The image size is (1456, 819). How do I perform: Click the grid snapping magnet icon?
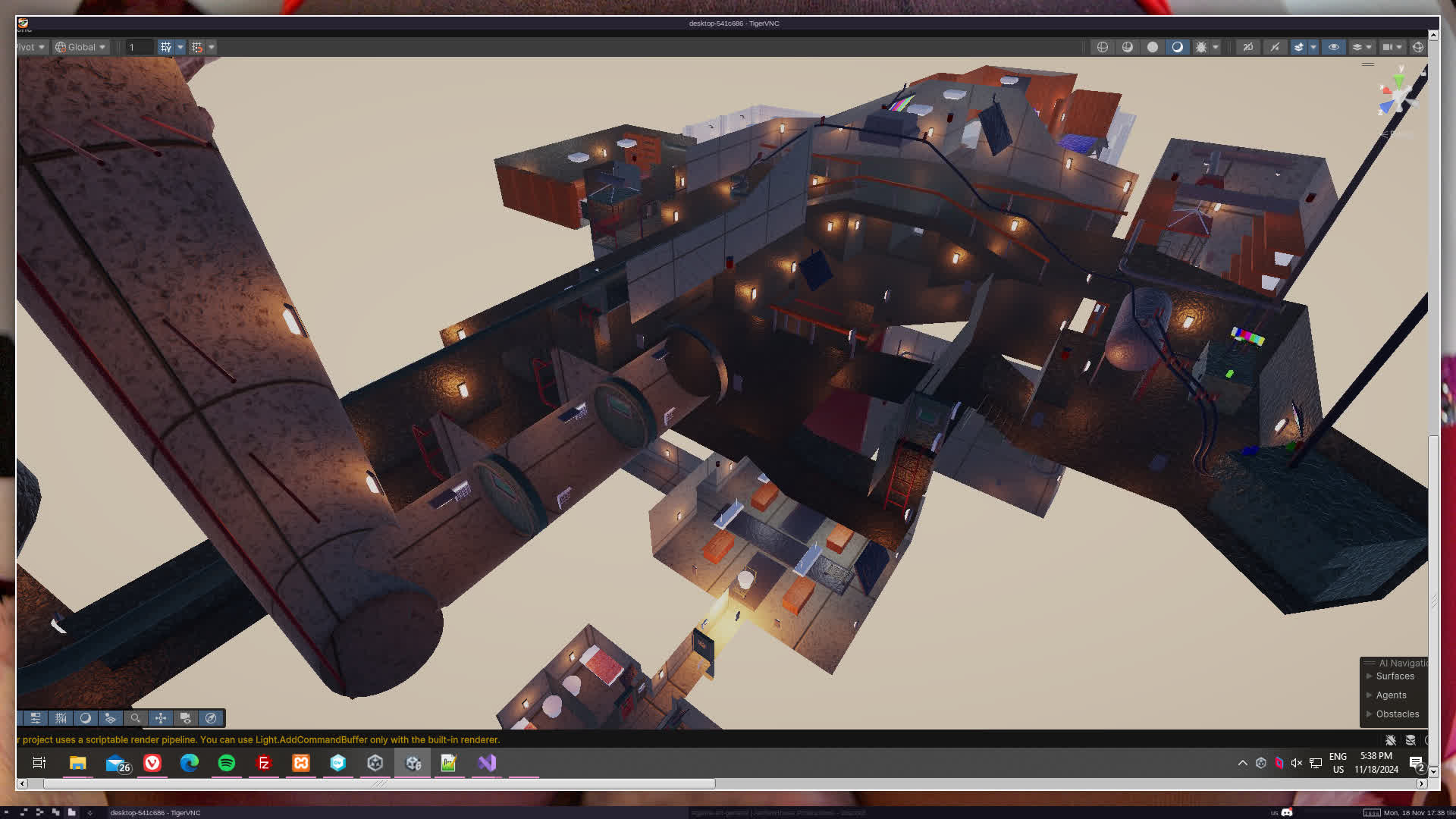[x=196, y=47]
